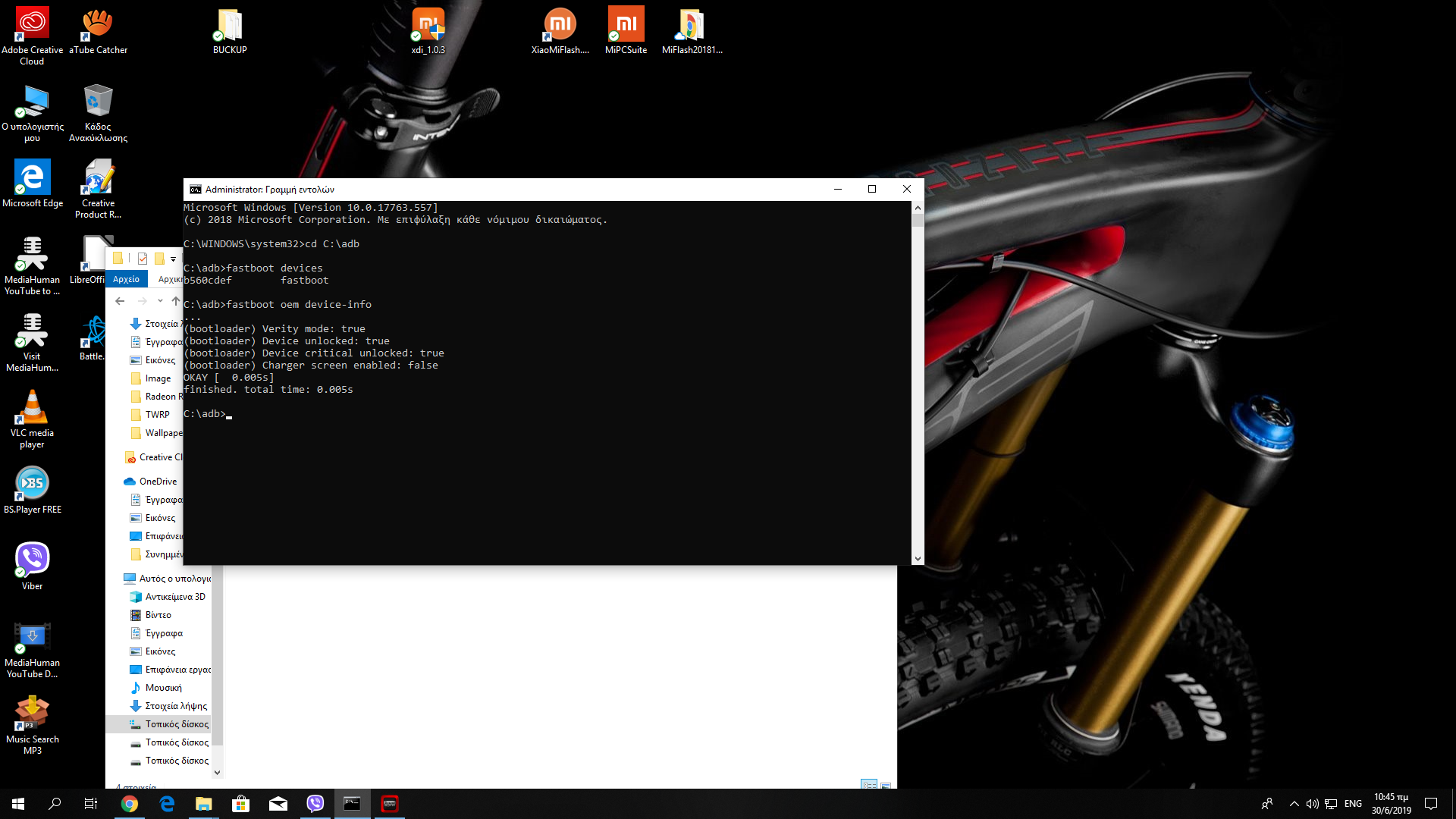Switch Explorer to details view toggle
This screenshot has width=1456, height=819.
pyautogui.click(x=869, y=784)
